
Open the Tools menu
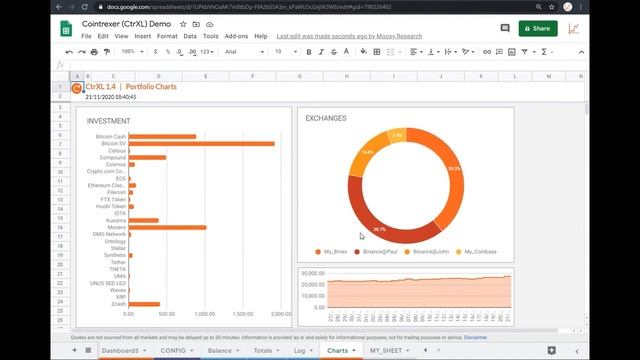(211, 36)
